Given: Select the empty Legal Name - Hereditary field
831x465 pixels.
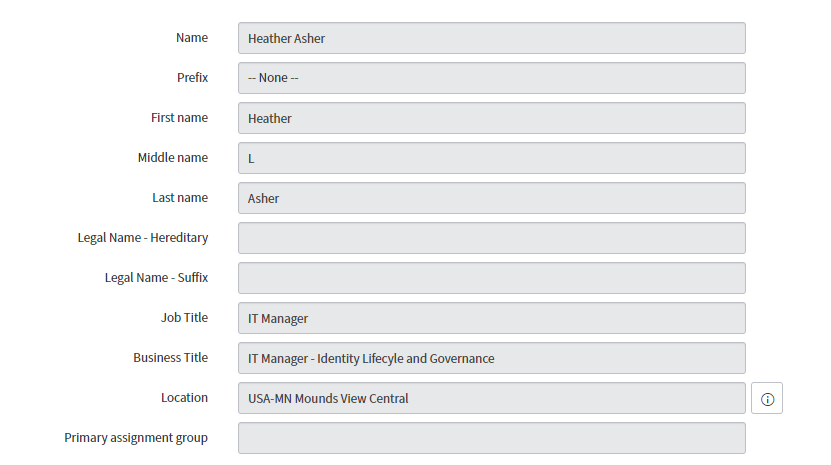Looking at the screenshot, I should click(x=491, y=238).
